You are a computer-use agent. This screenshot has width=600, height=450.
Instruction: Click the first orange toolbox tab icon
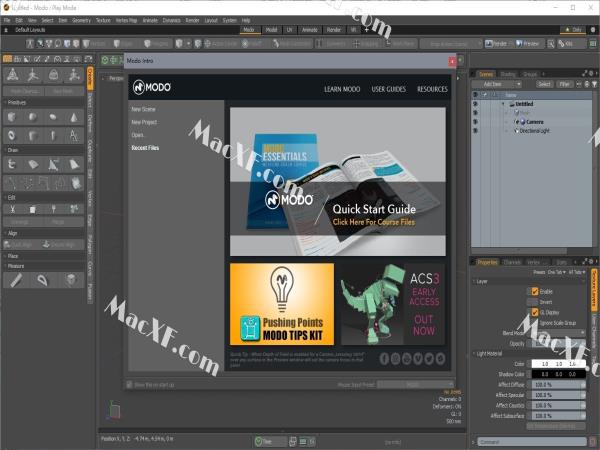7,59
